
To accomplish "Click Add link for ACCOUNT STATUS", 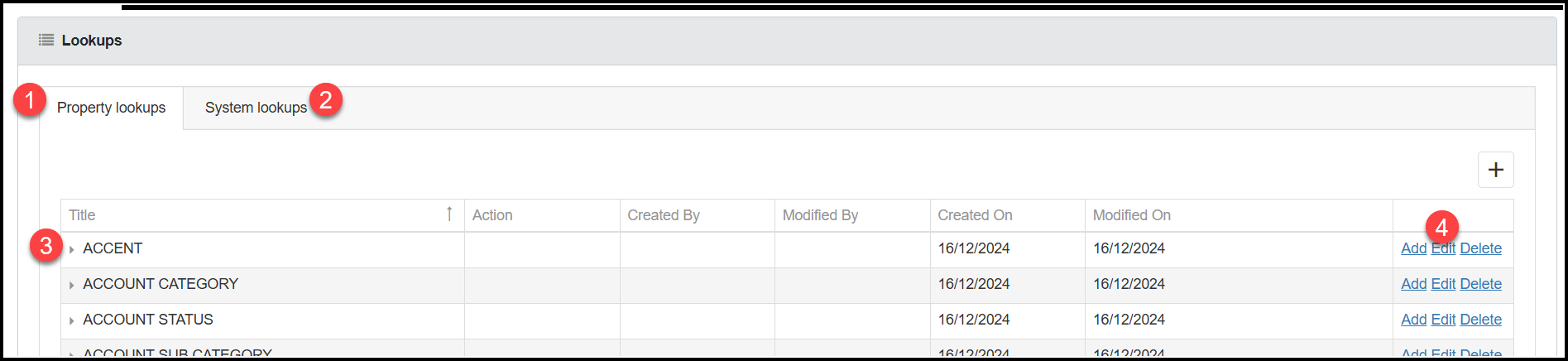I will [1413, 320].
